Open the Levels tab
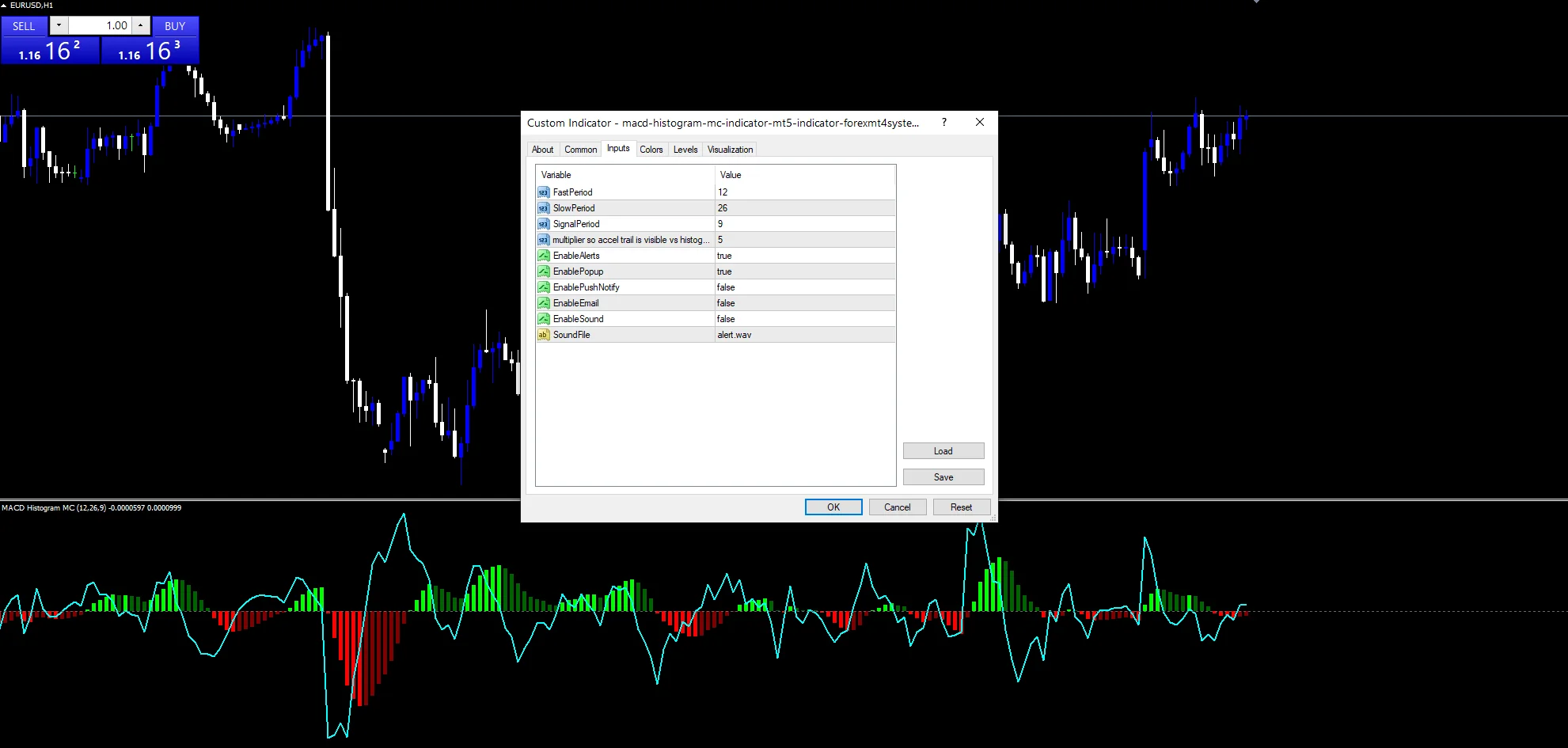This screenshot has width=1568, height=748. 685,150
